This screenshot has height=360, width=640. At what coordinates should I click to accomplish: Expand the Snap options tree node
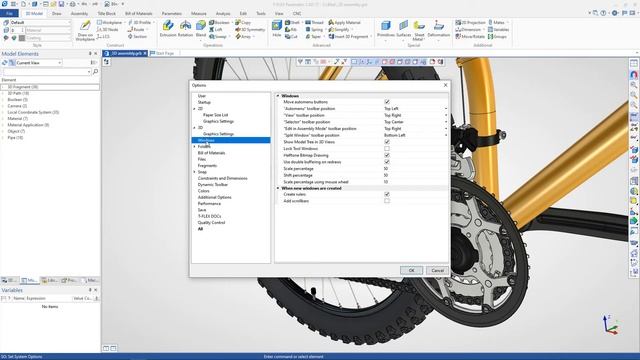[194, 172]
